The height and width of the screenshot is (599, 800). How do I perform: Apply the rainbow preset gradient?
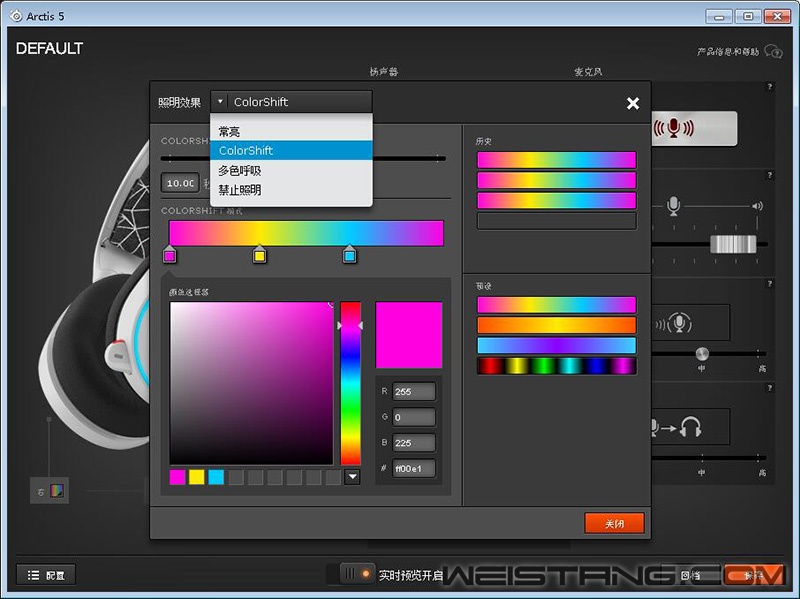click(557, 305)
